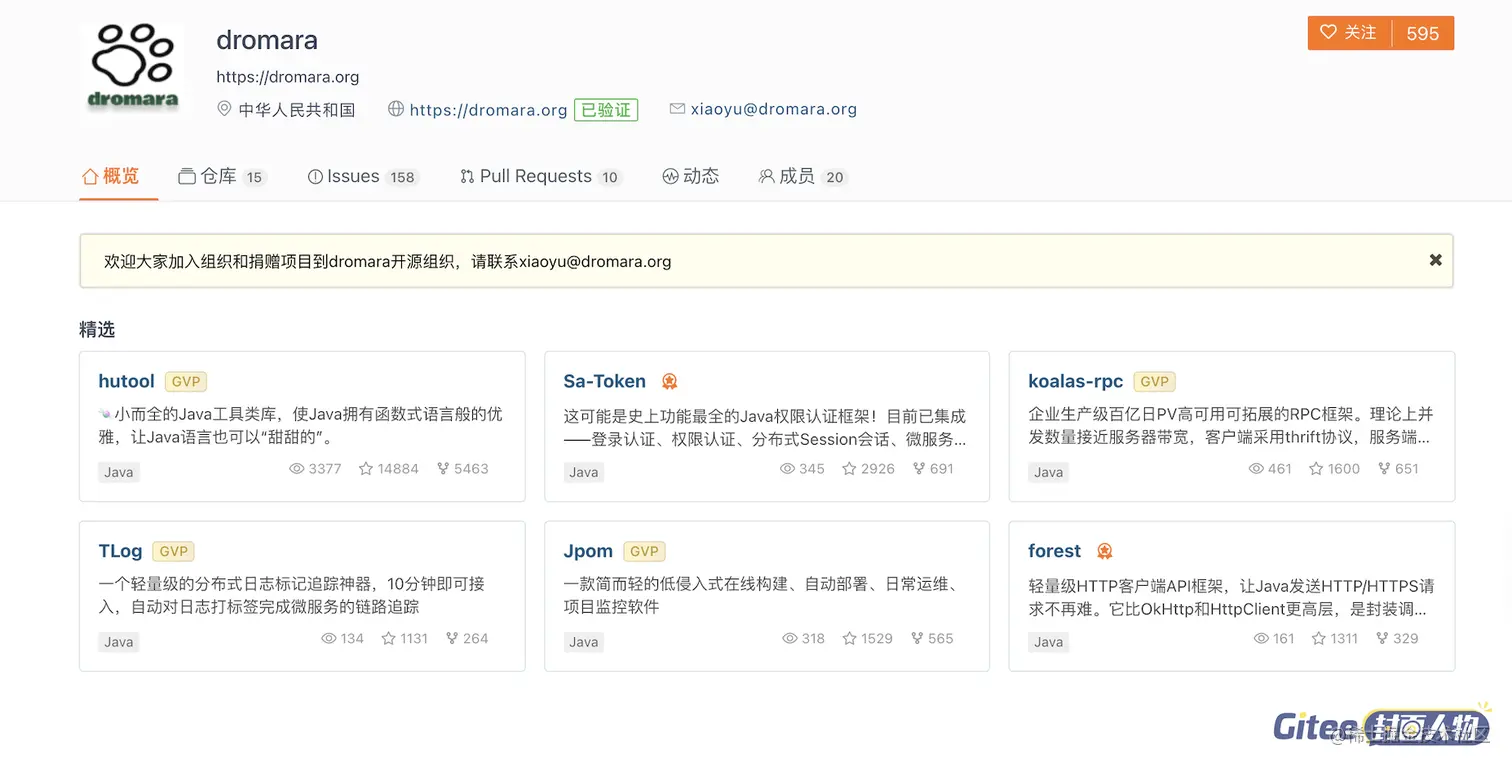Click the 1600 star count on koalas-rpc
The image size is (1512, 767).
(1344, 468)
